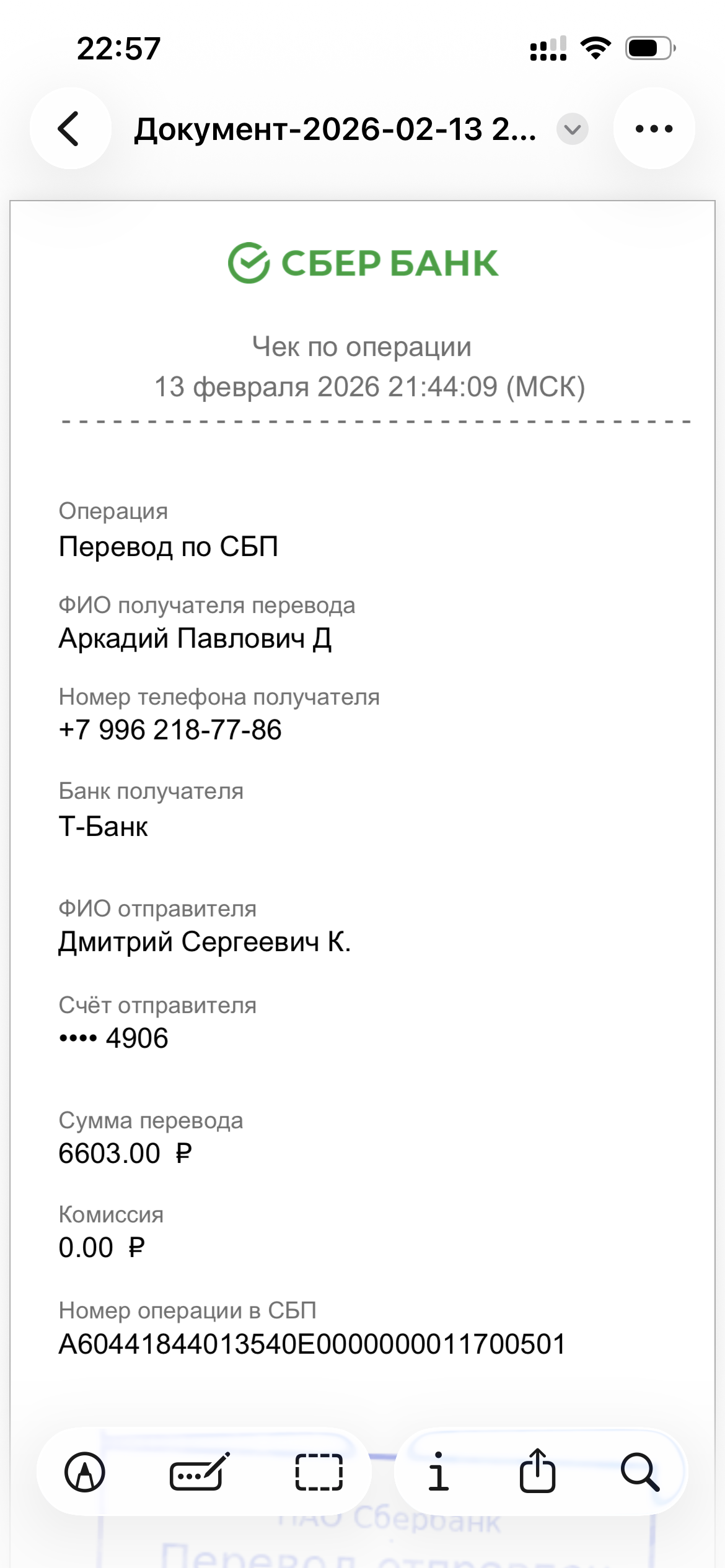
Task: Tap the 22:57 clock in status bar
Action: pyautogui.click(x=118, y=48)
